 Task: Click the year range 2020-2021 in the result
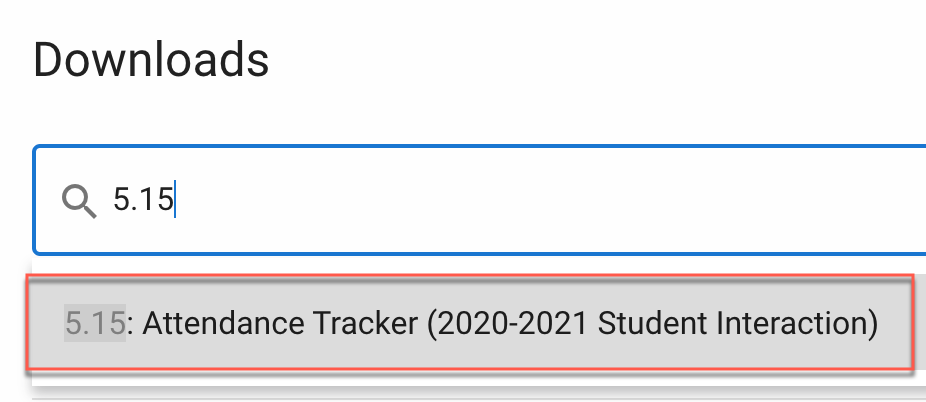[x=508, y=323]
